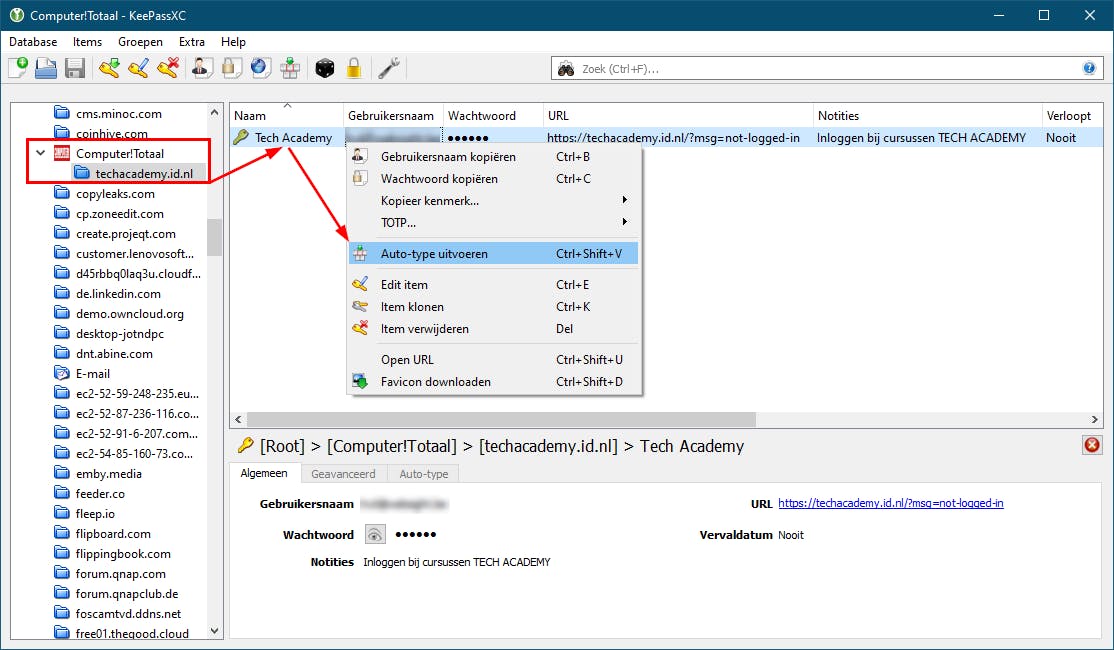Click the Open Database folder icon
The height and width of the screenshot is (650, 1114).
46,68
